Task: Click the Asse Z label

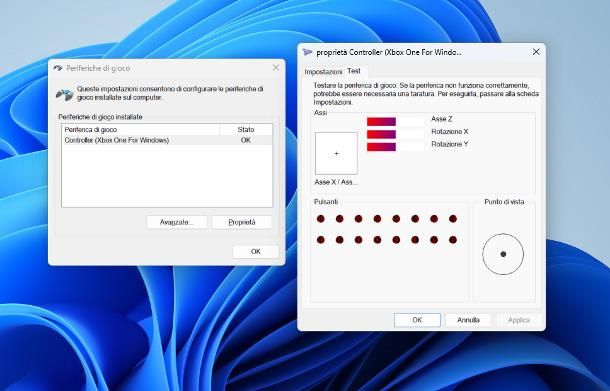Action: (442, 119)
